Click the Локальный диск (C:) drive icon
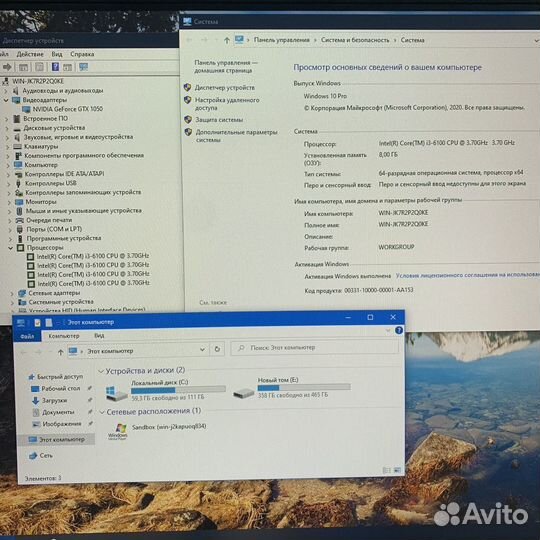Image resolution: width=540 pixels, height=540 pixels. click(116, 393)
